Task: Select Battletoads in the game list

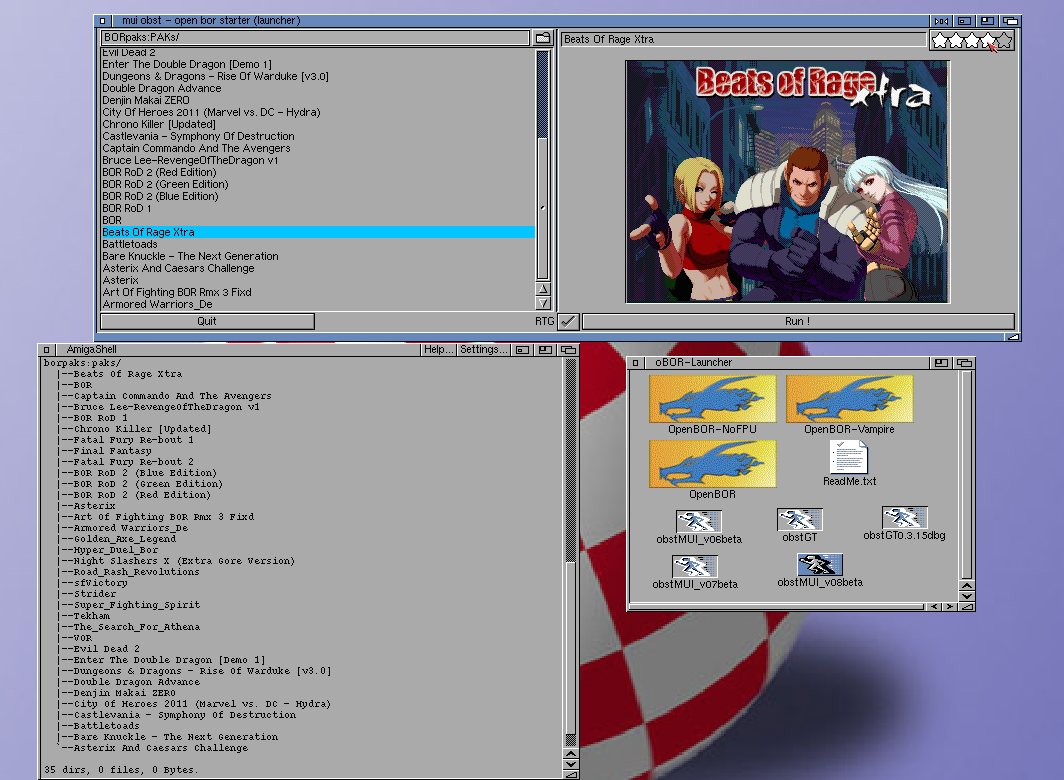Action: point(129,244)
